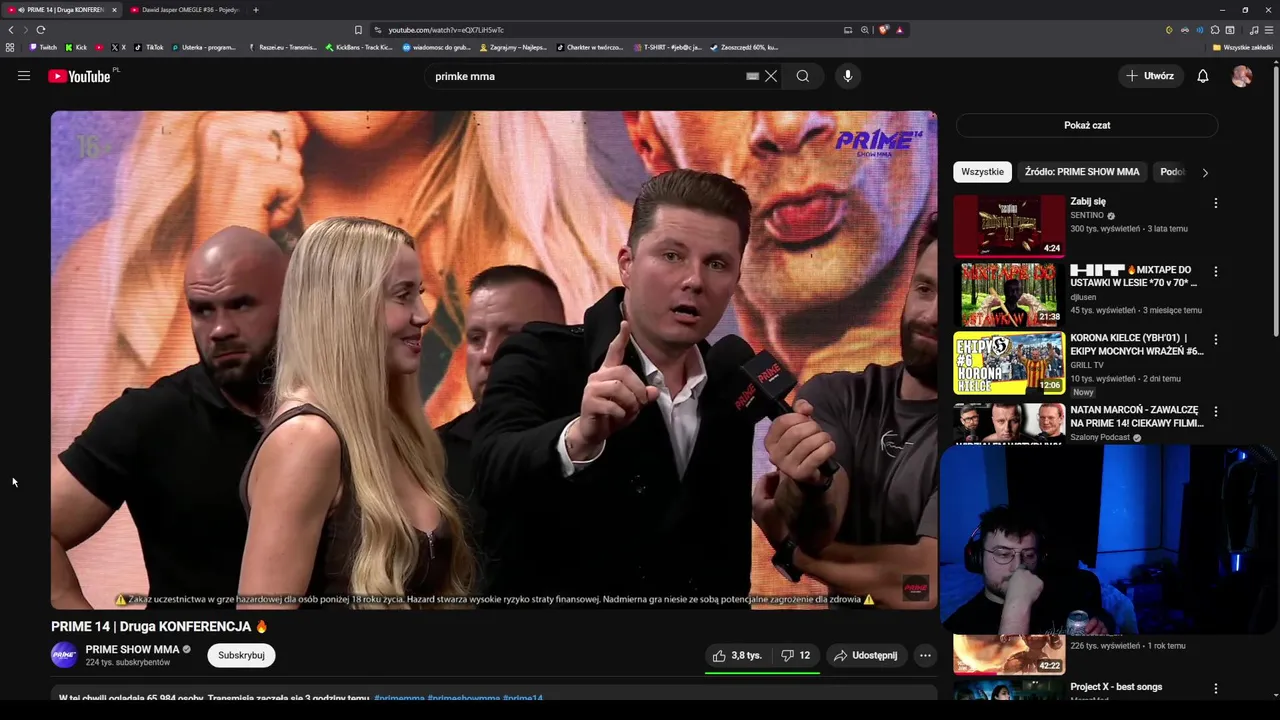Click the #primemma hashtag link
The width and height of the screenshot is (1280, 720).
click(399, 698)
